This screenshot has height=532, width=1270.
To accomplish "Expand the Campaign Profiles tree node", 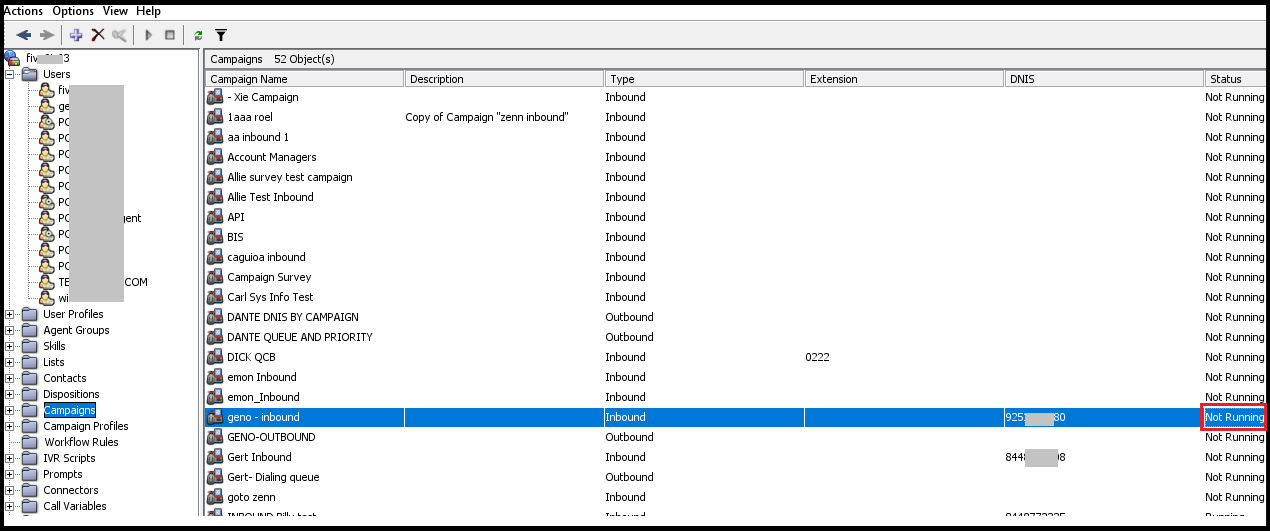I will pyautogui.click(x=10, y=426).
